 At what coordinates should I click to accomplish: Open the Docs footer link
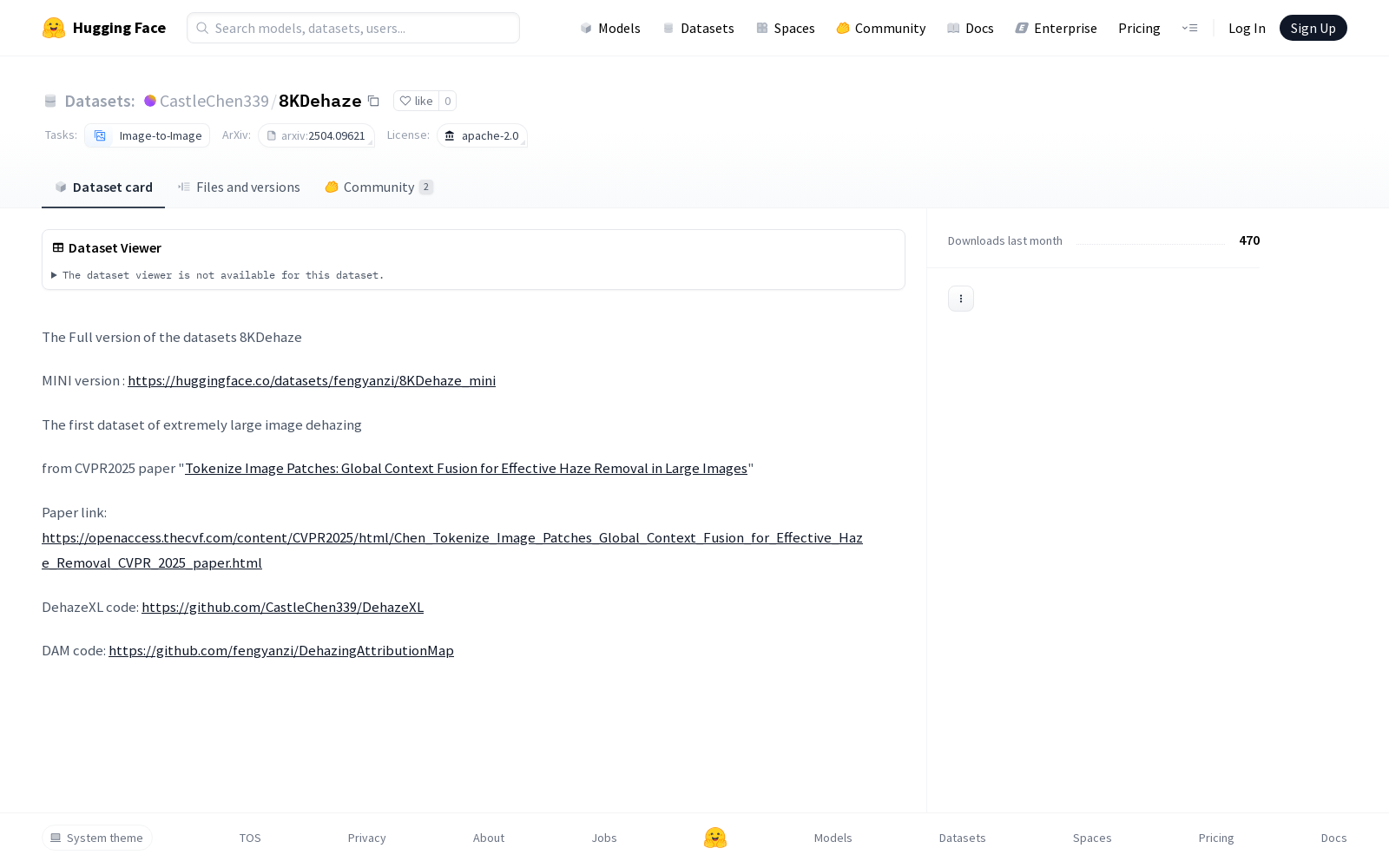1334,838
